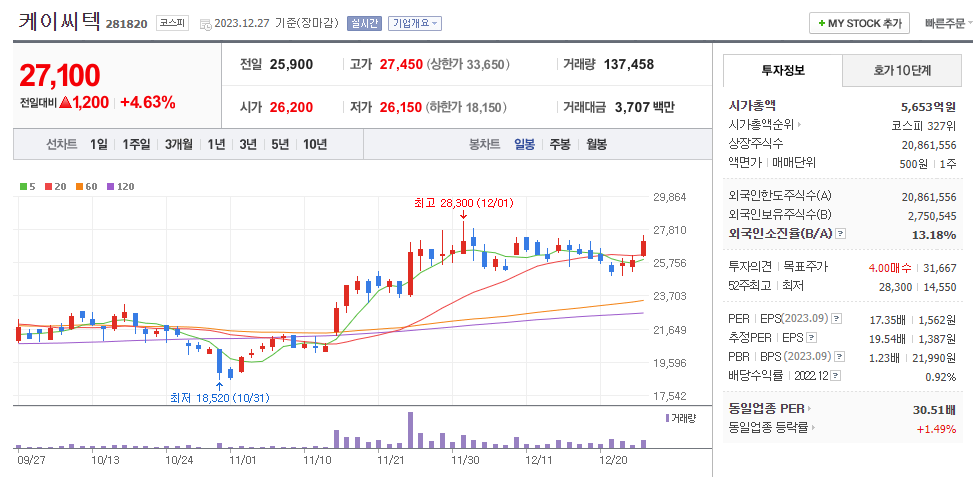The height and width of the screenshot is (477, 978).
Task: Click the 배당수익률 value 0.92%
Action: [x=940, y=377]
